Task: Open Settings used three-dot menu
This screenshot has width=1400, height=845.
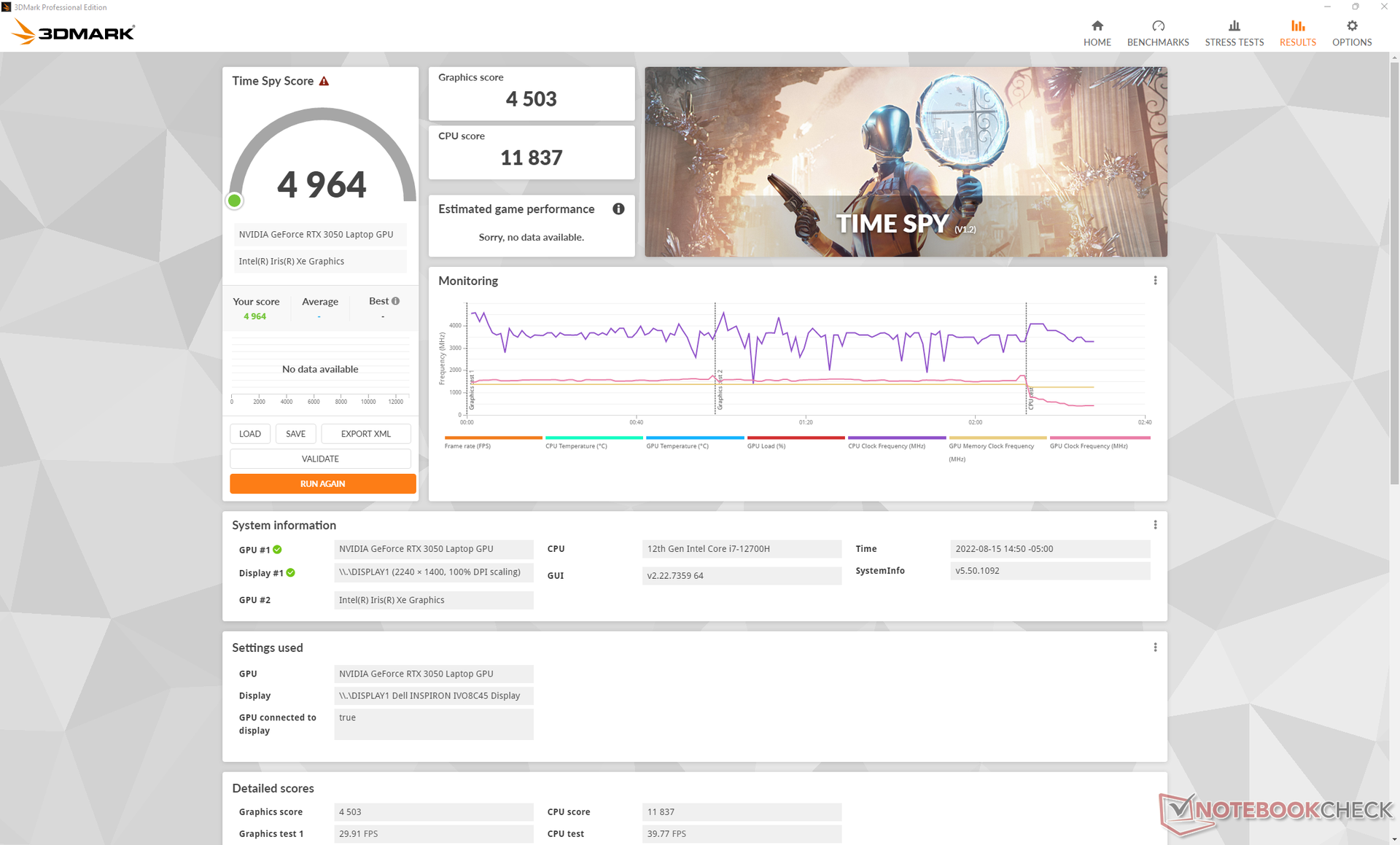Action: pyautogui.click(x=1155, y=647)
